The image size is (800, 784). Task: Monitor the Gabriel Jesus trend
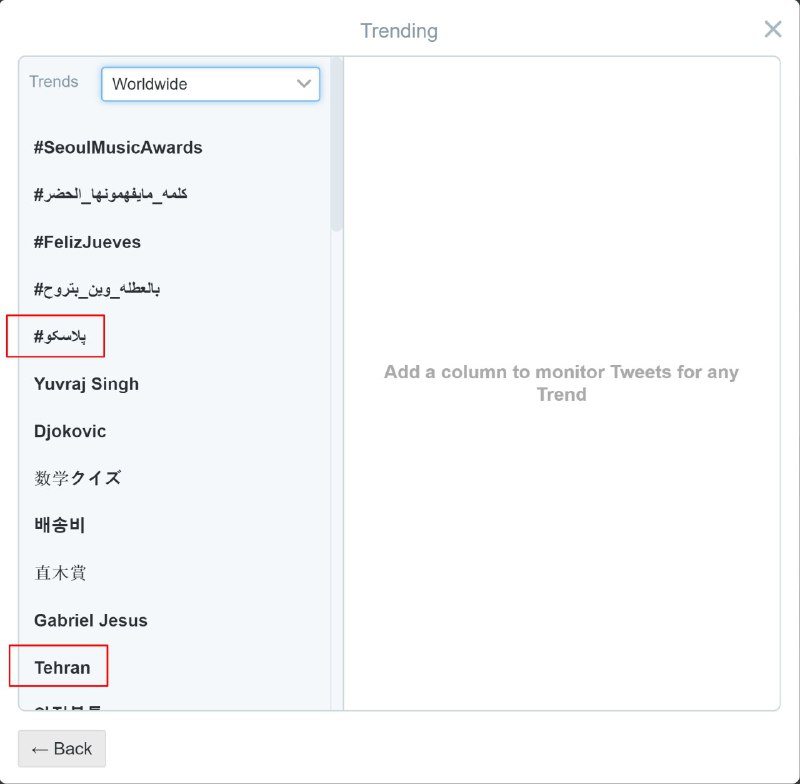click(x=90, y=620)
